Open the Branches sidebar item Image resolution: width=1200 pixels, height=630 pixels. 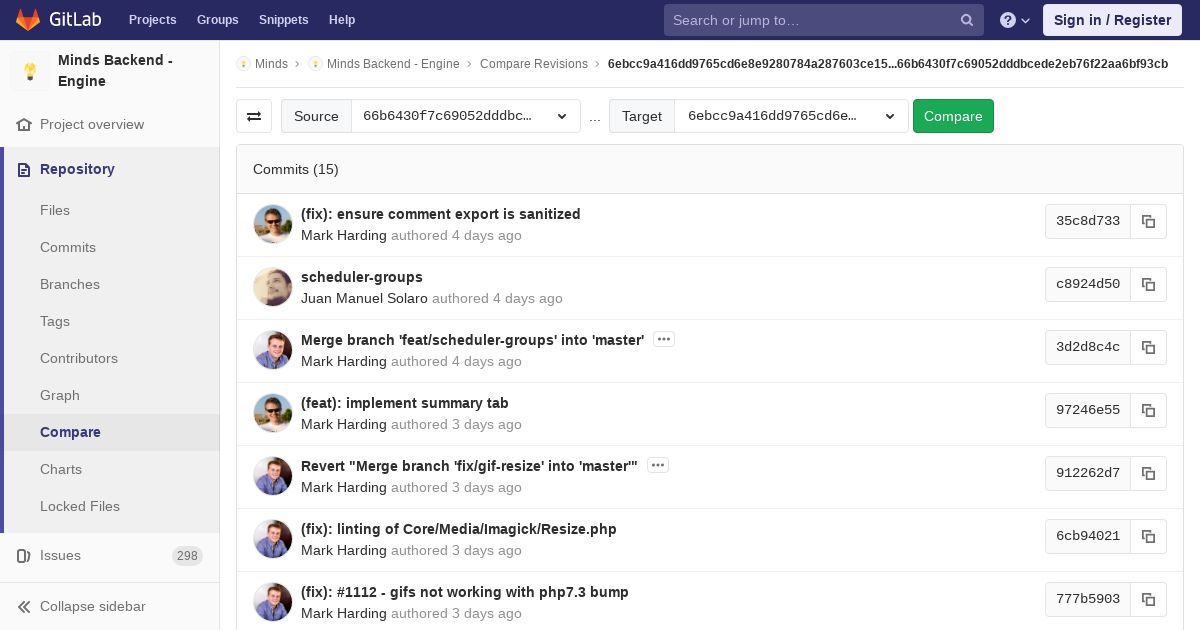(70, 284)
